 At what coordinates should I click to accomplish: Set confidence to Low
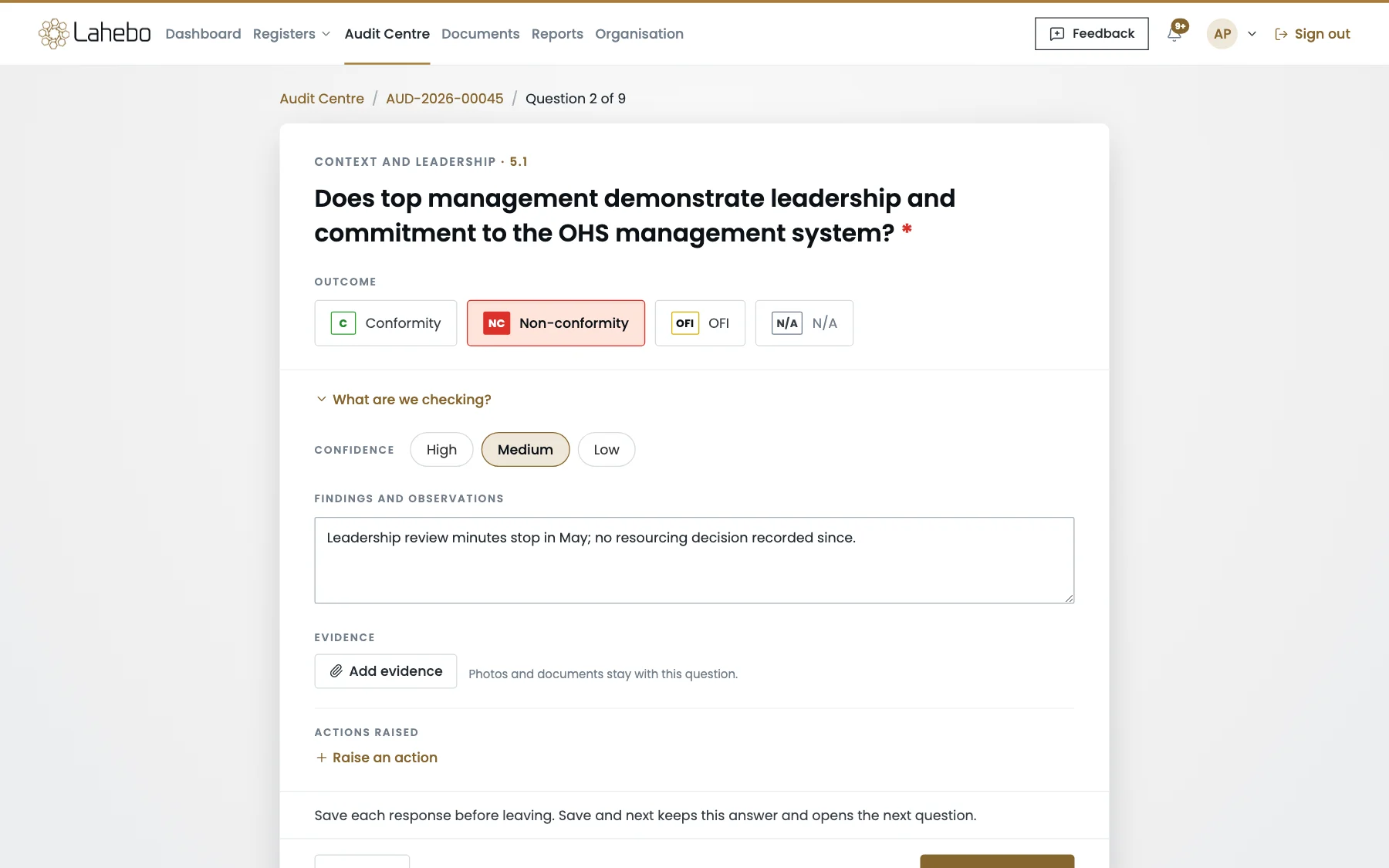coord(607,450)
